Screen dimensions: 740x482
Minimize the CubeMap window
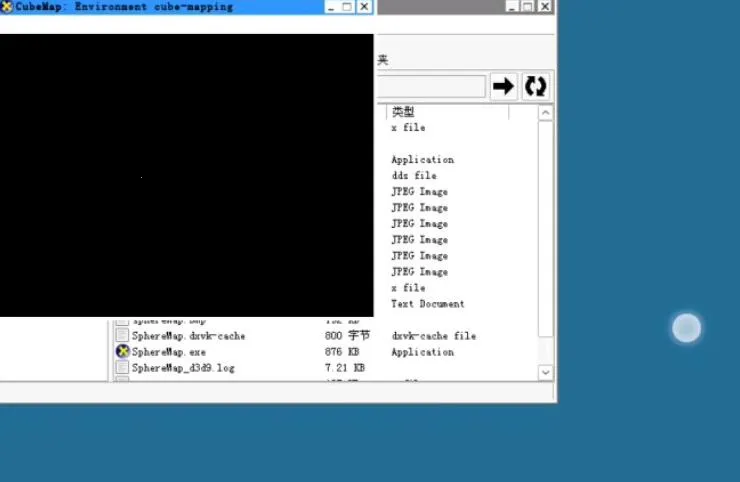[331, 7]
